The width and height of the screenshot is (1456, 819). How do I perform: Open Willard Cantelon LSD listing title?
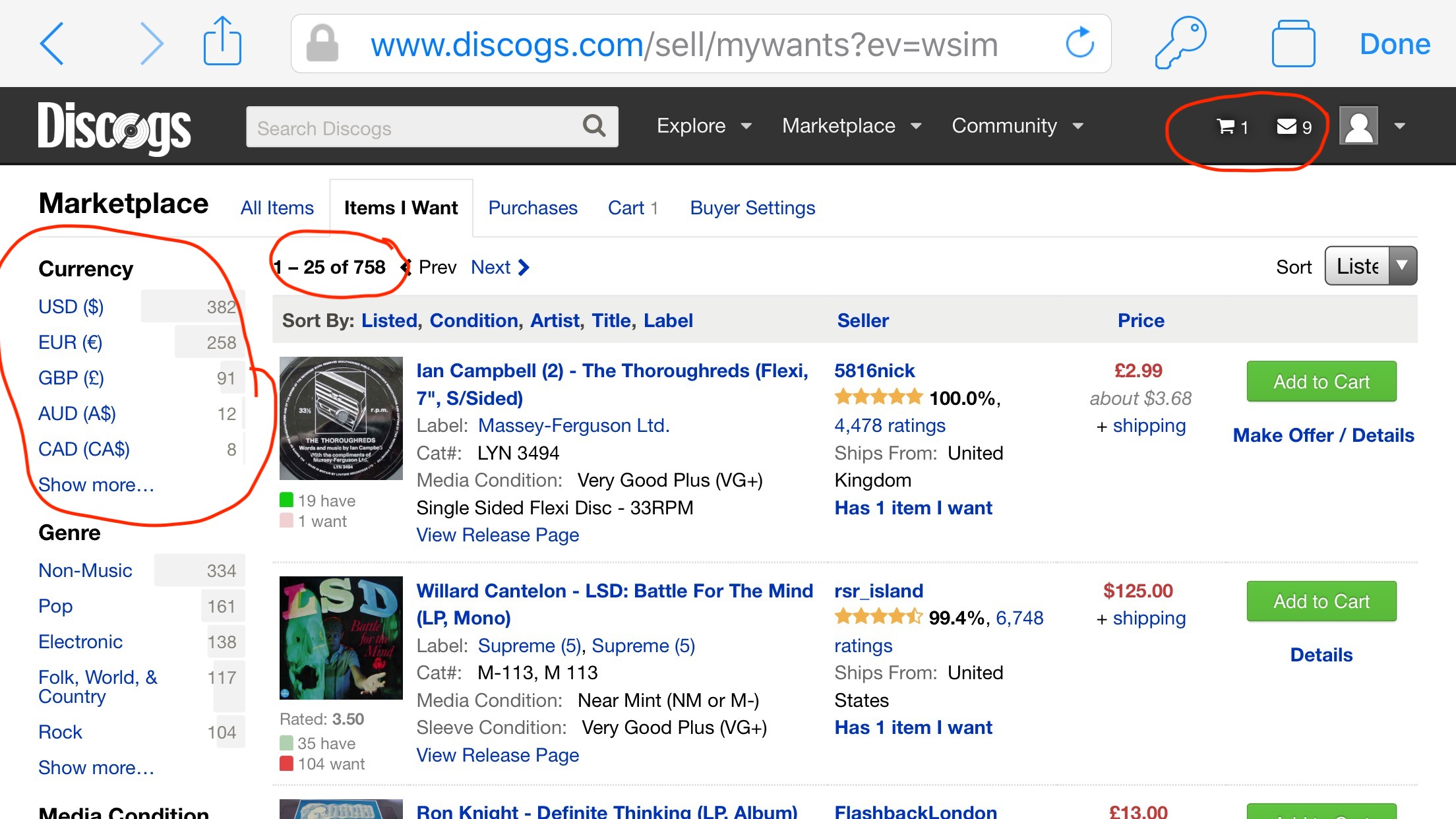point(615,604)
